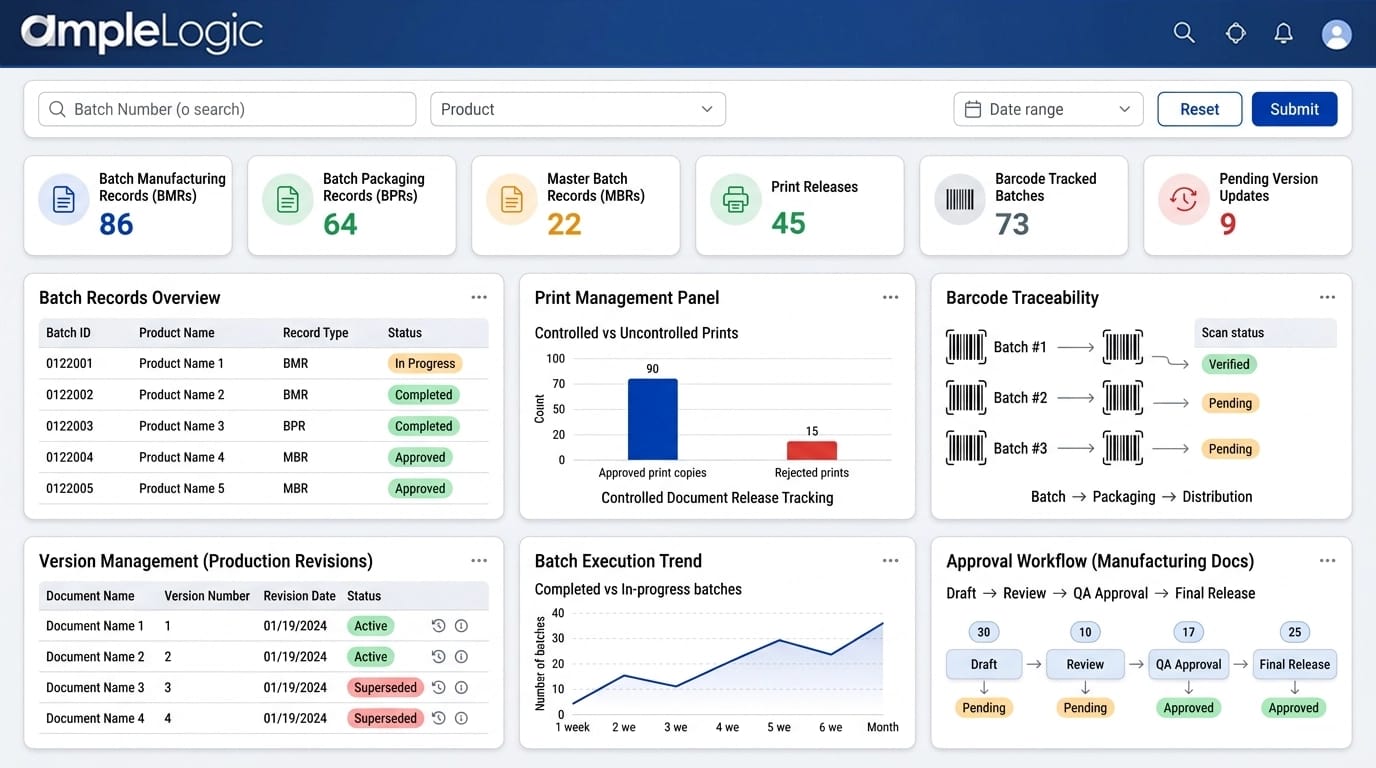Click the Pending Version Updates clock icon

click(x=1184, y=199)
